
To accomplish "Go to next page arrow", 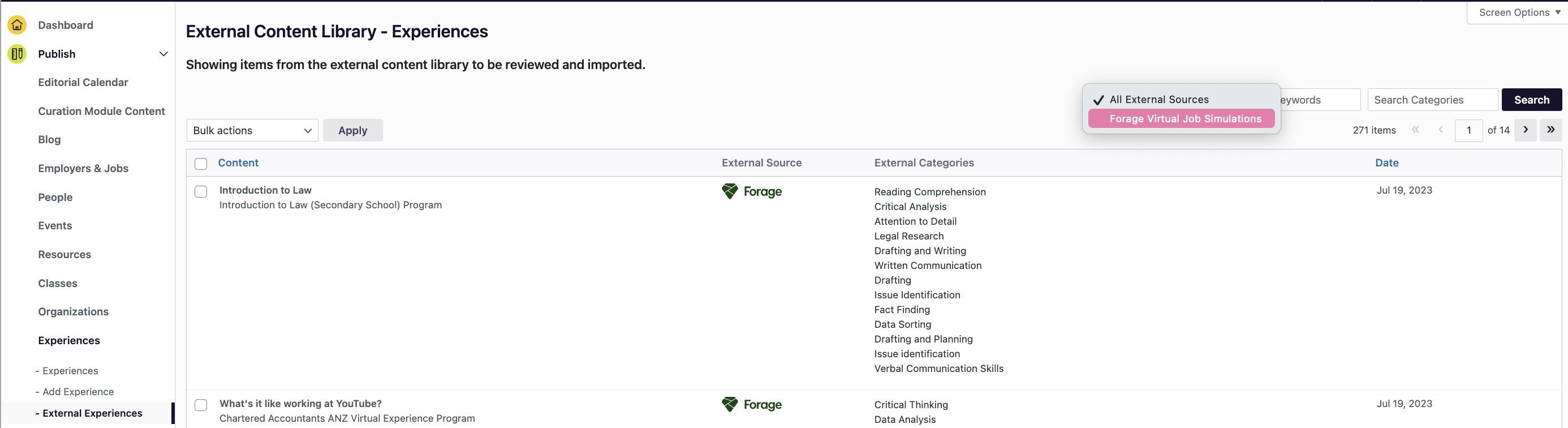I will pyautogui.click(x=1525, y=130).
